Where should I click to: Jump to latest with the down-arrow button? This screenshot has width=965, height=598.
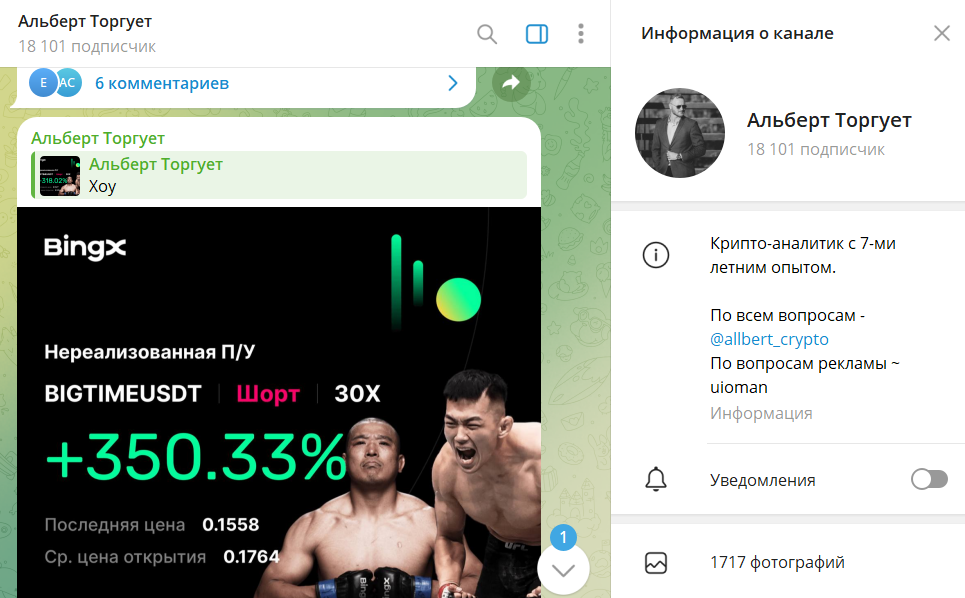563,570
